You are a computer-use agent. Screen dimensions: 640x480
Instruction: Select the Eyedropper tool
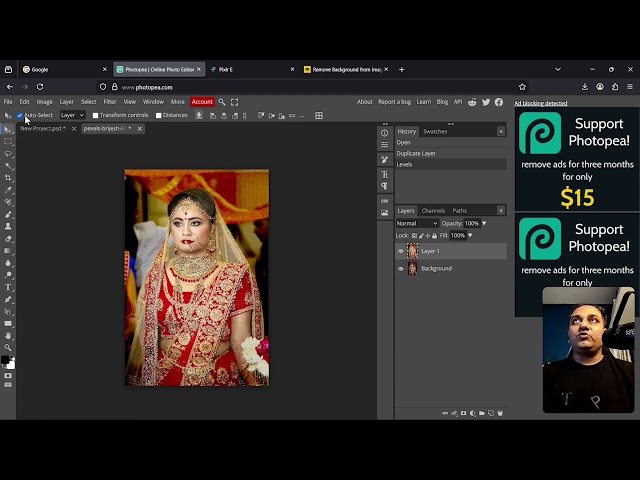point(8,190)
